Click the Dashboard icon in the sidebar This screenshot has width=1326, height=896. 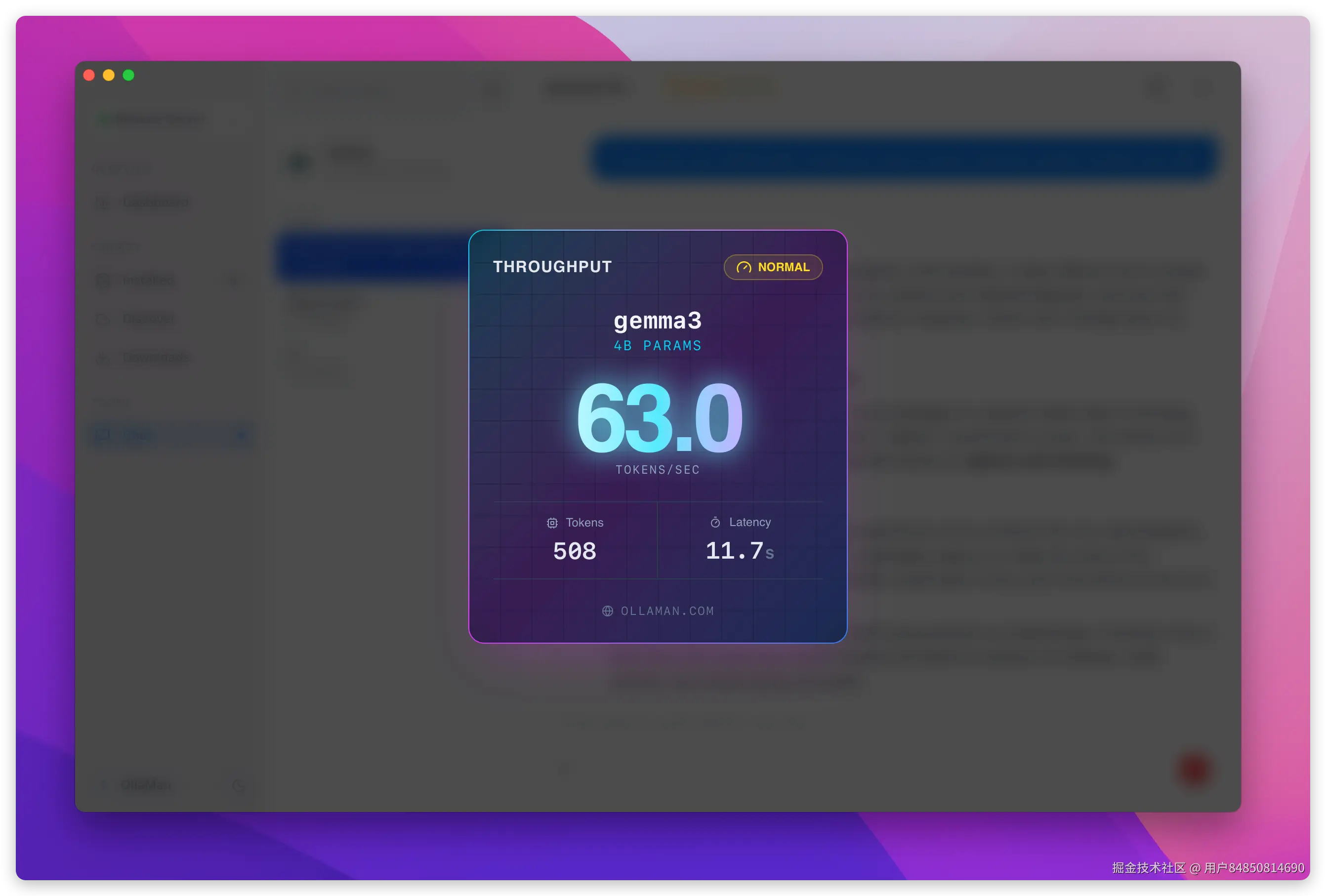[x=103, y=203]
